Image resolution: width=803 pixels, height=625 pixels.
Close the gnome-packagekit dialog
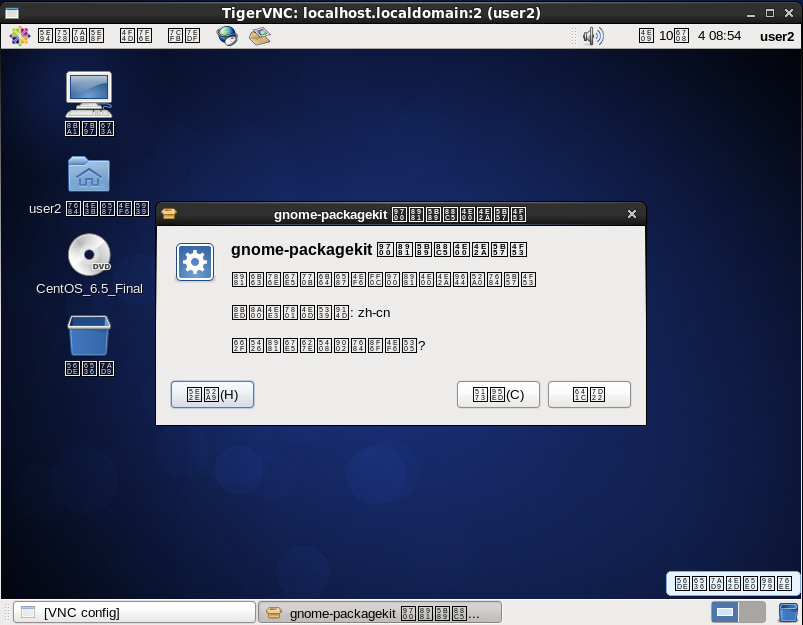[x=632, y=214]
